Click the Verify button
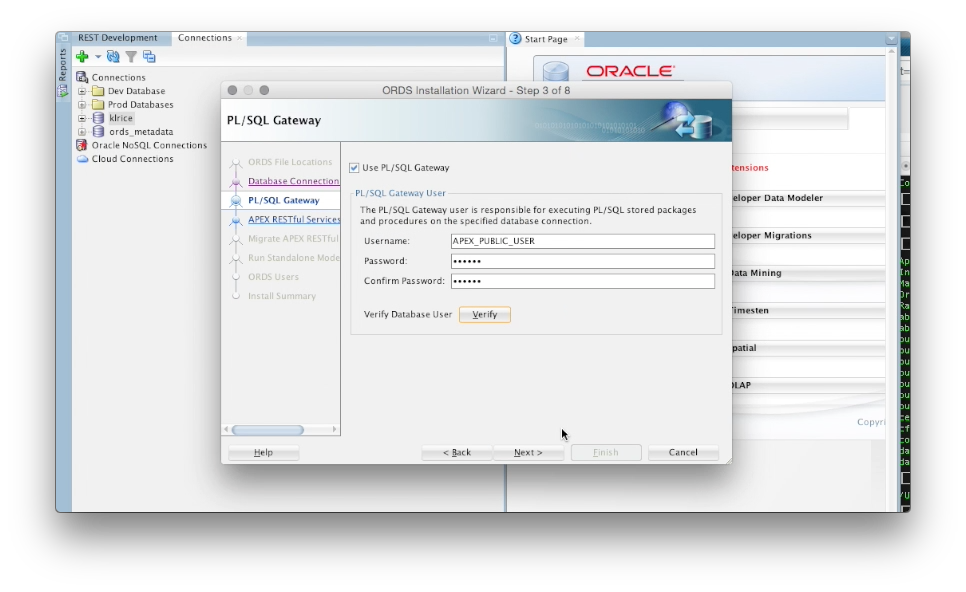The image size is (966, 592). click(484, 314)
